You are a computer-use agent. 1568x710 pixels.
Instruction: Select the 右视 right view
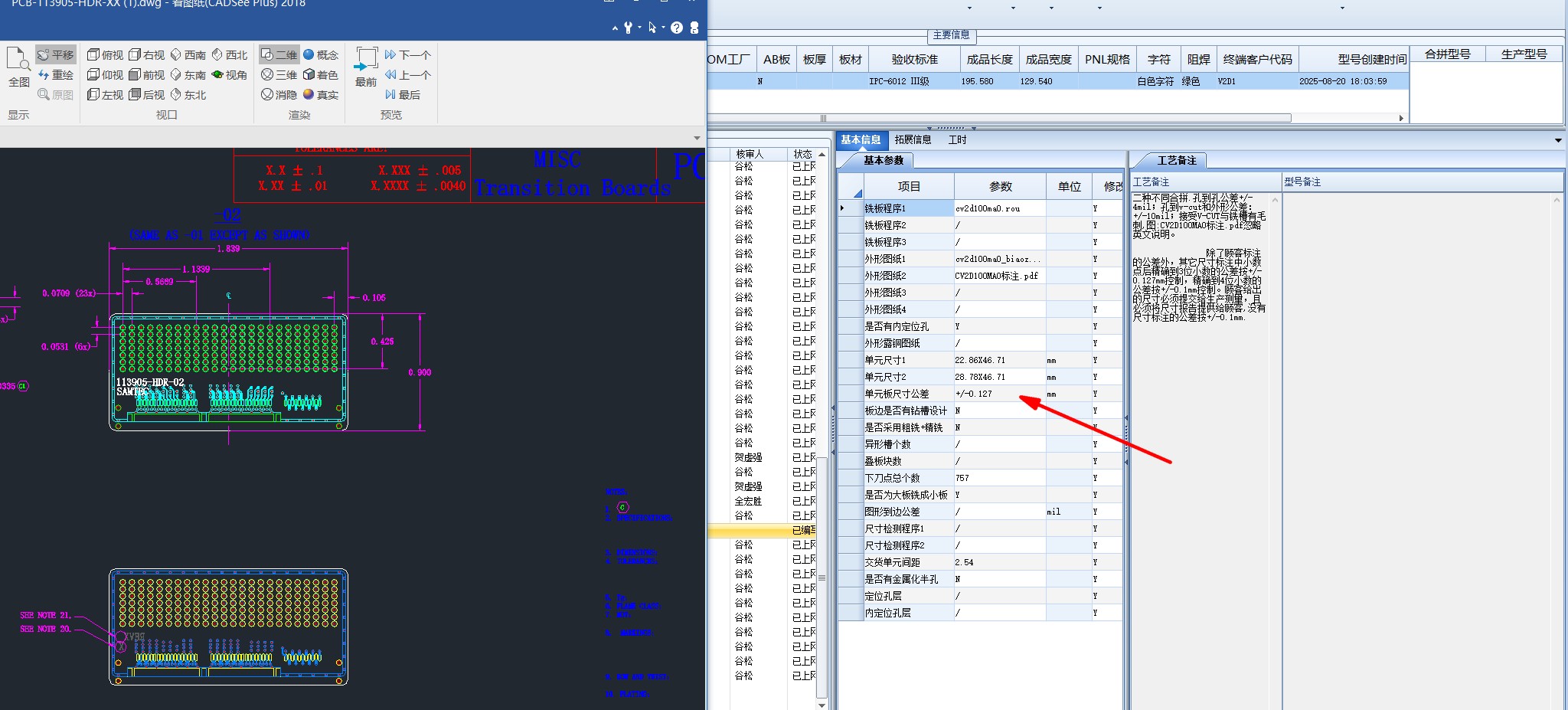pyautogui.click(x=146, y=55)
